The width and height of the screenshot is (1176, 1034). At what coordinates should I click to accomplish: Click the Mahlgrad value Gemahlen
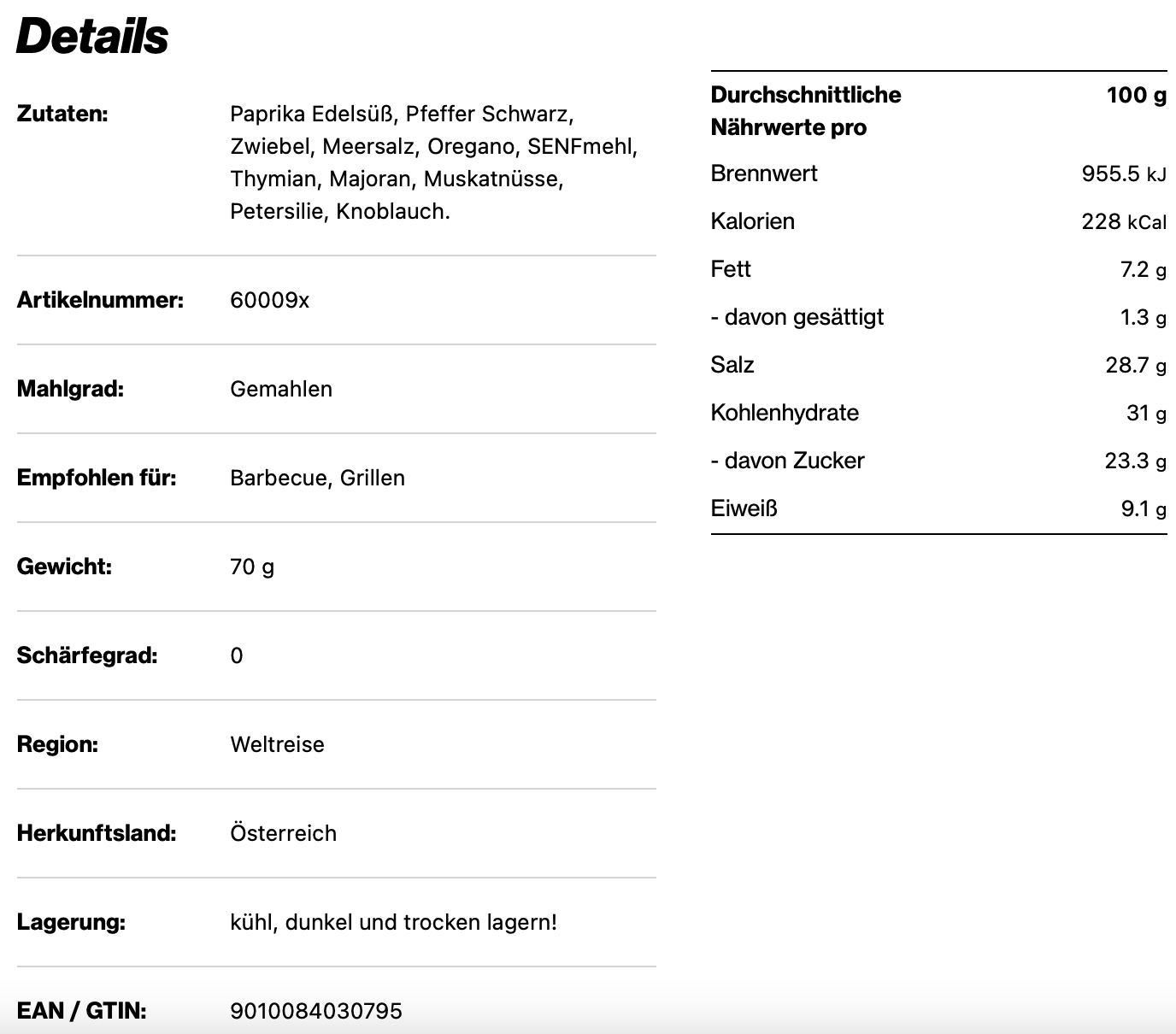[281, 389]
